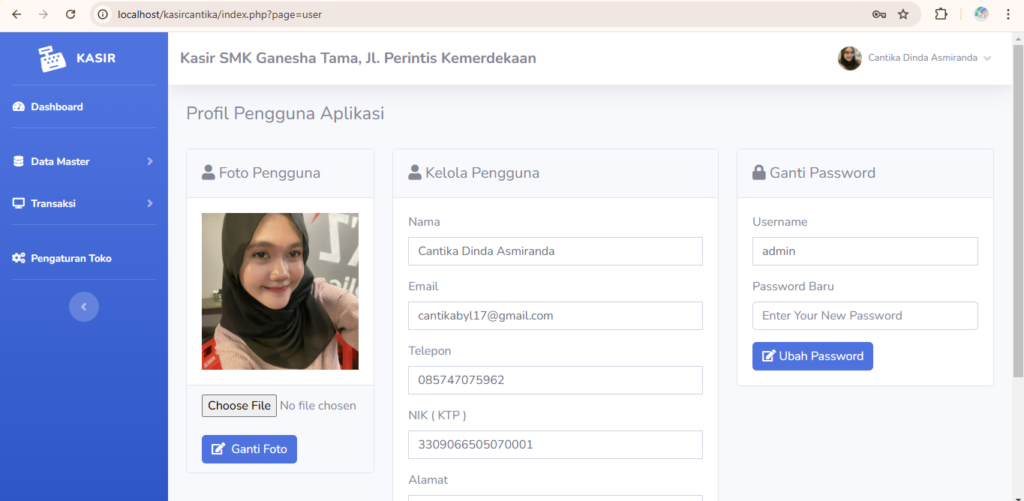
Task: Expand the Data Master menu
Action: pyautogui.click(x=84, y=161)
